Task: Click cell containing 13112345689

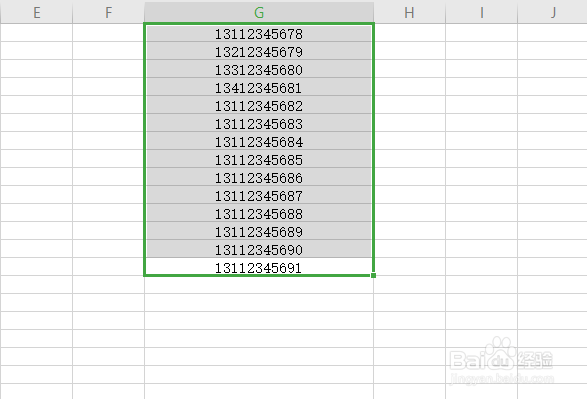Action: 259,231
